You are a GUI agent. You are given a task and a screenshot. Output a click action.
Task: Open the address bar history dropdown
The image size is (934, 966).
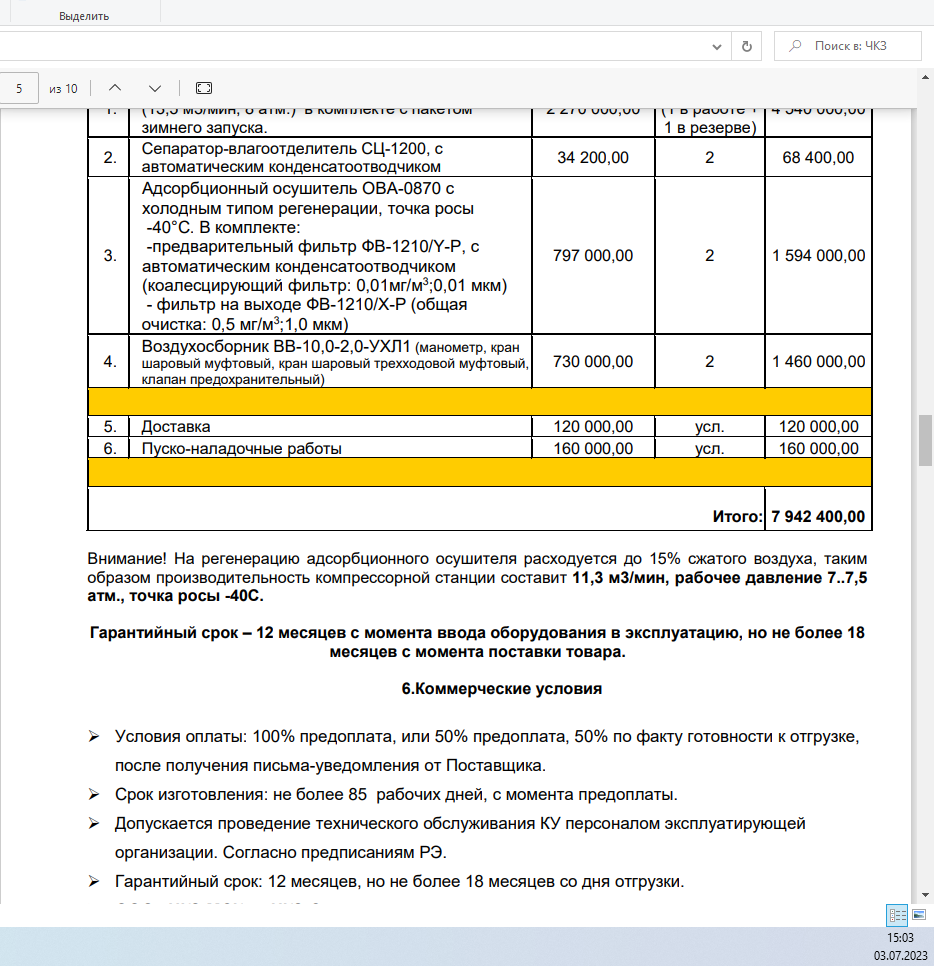[x=717, y=47]
